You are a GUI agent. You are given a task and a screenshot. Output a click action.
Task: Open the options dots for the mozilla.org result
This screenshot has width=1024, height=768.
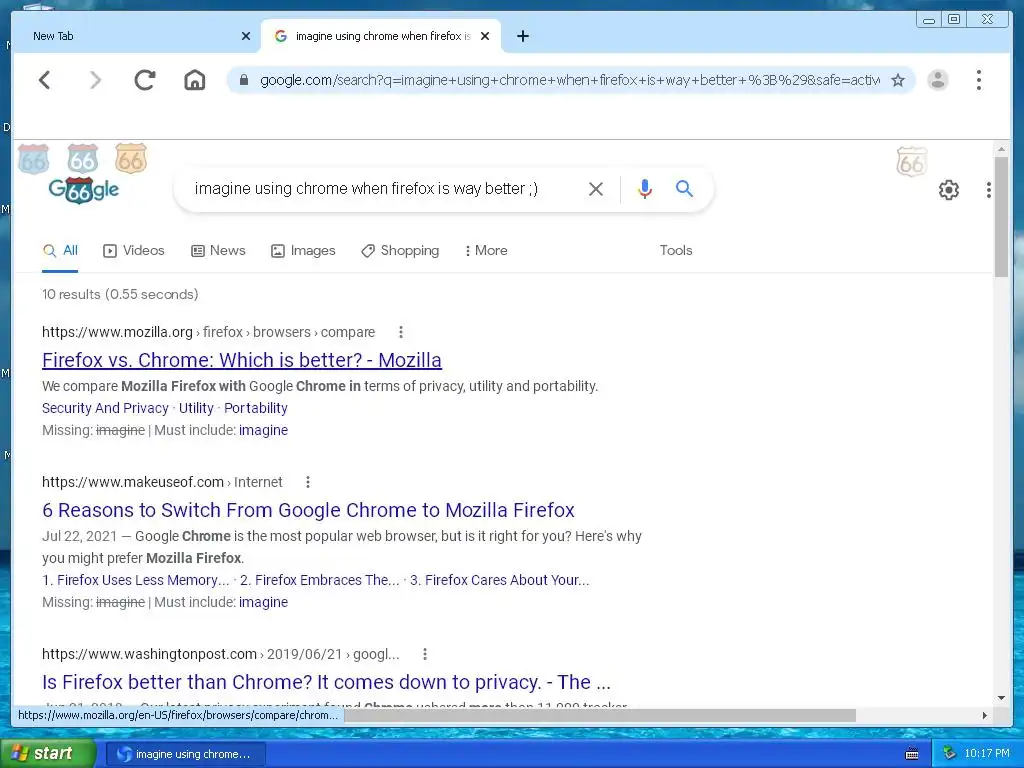[401, 332]
